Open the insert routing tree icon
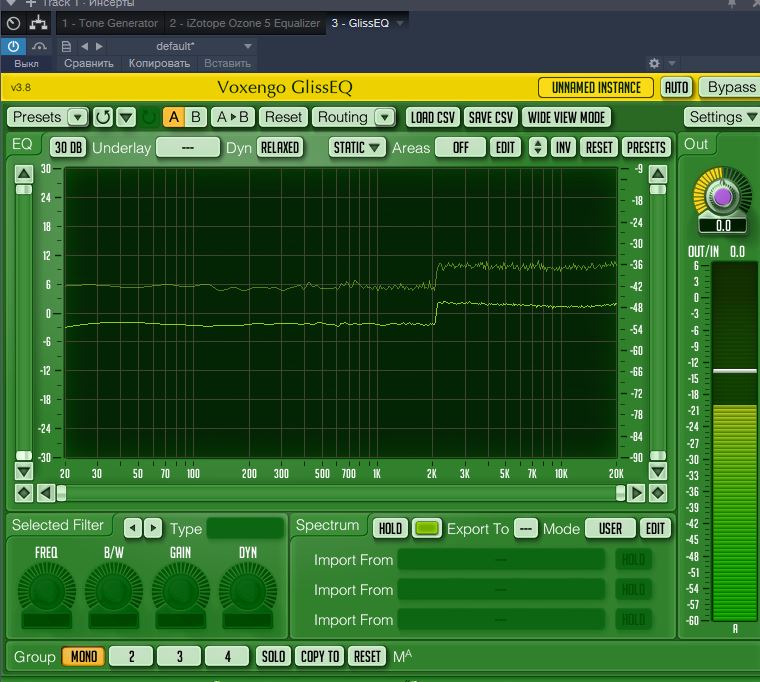This screenshot has height=682, width=760. click(38, 23)
